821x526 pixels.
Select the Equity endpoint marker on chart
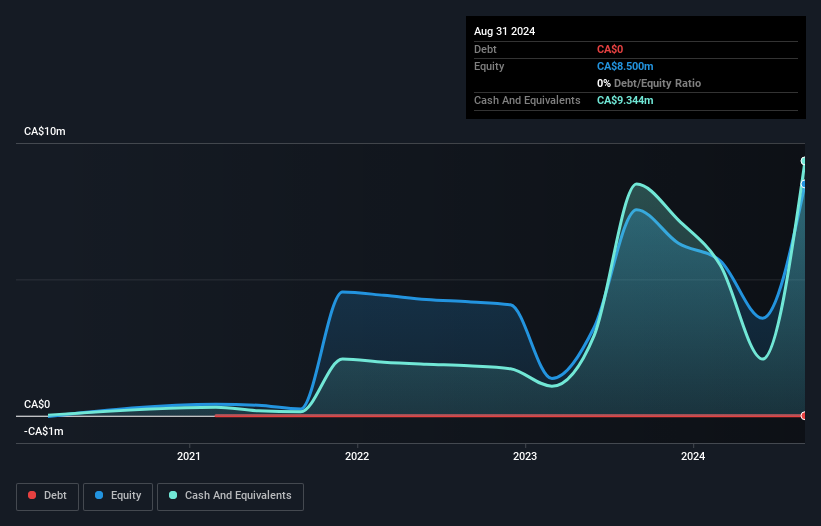[804, 184]
